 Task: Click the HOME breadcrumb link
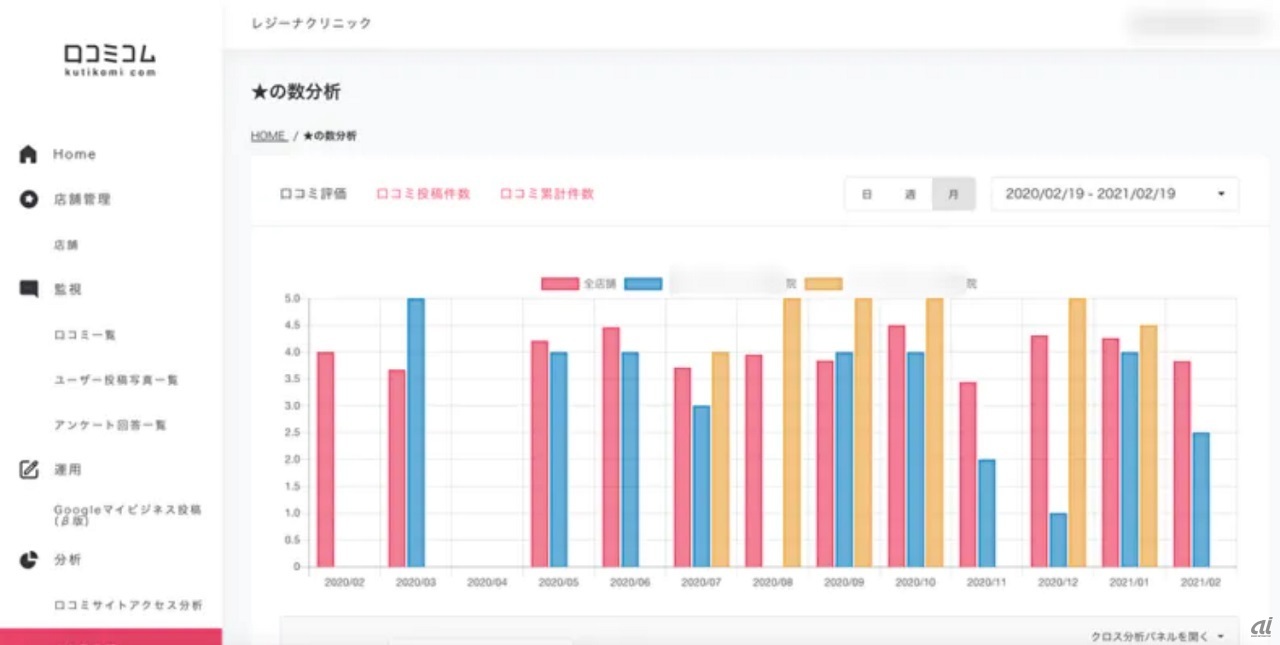point(268,136)
